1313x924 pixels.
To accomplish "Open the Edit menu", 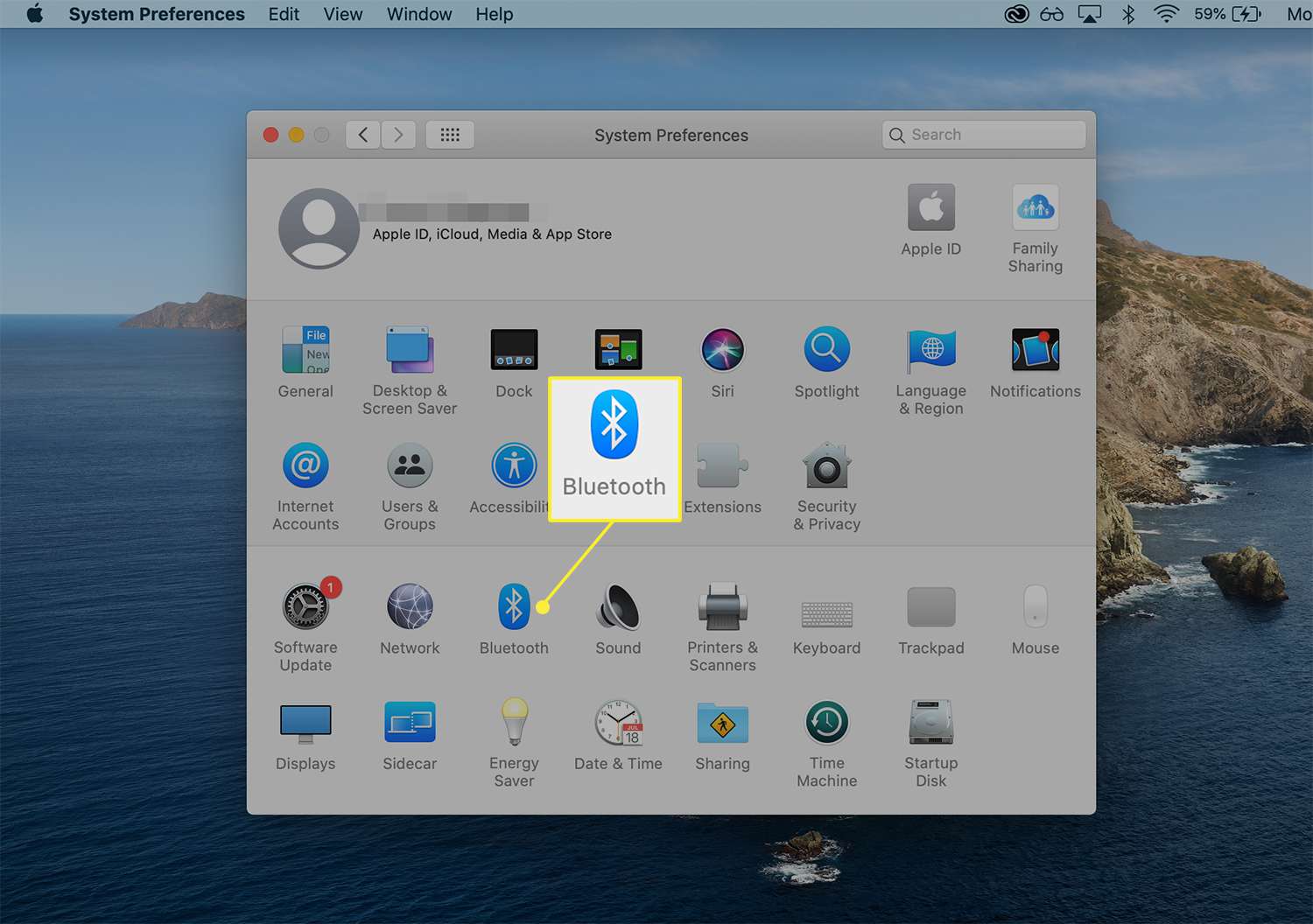I will click(x=284, y=14).
